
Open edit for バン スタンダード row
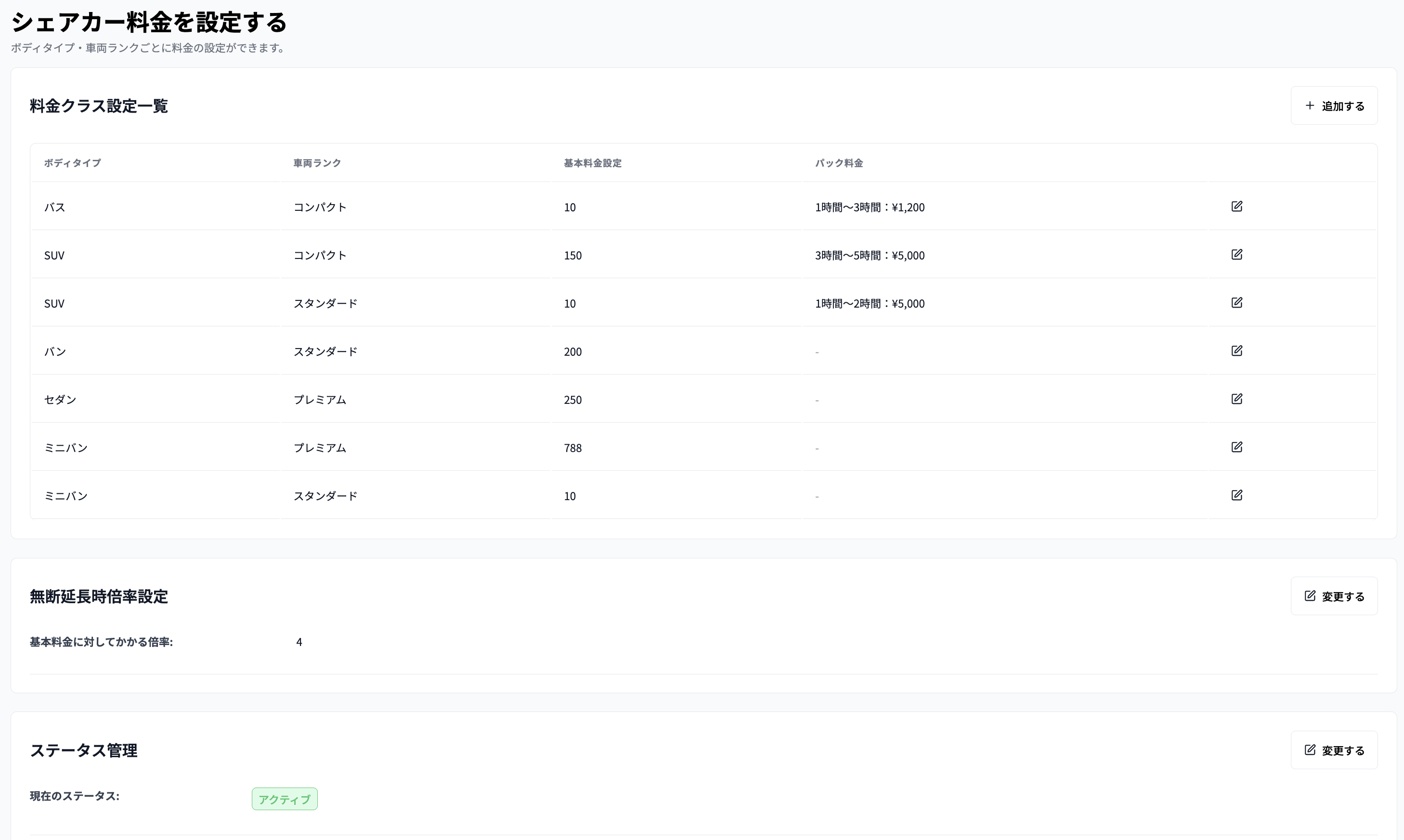1236,350
